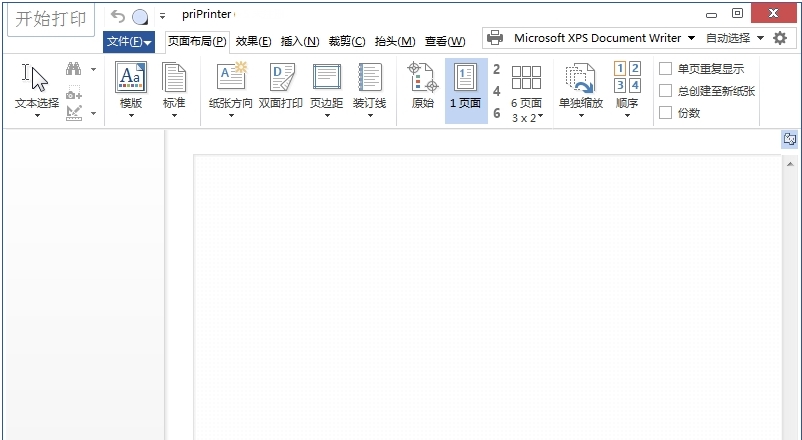The width and height of the screenshot is (802, 440).
Task: Open the 页边距 margins button
Action: 327,90
